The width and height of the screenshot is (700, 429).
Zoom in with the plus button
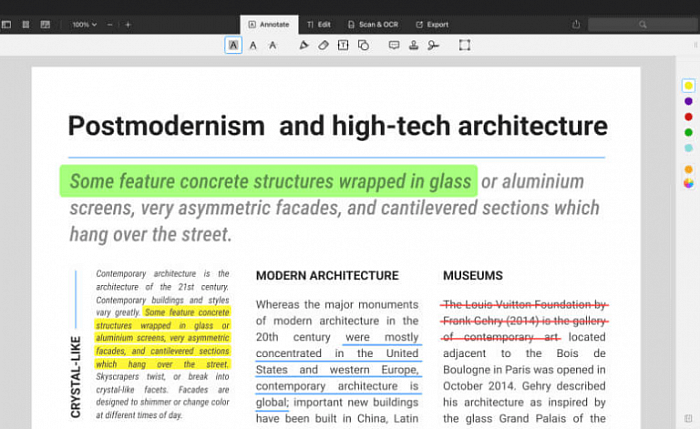128,25
